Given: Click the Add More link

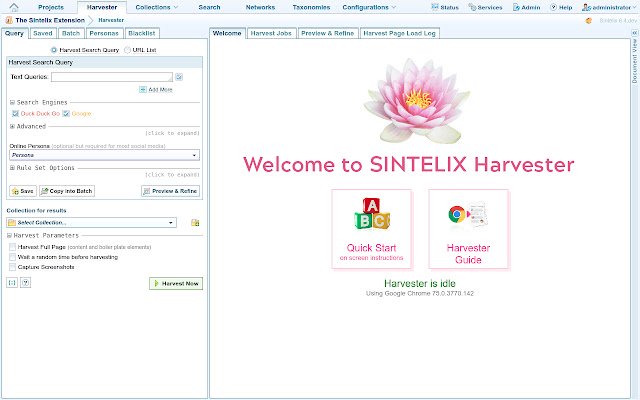Looking at the screenshot, I should click(x=160, y=89).
